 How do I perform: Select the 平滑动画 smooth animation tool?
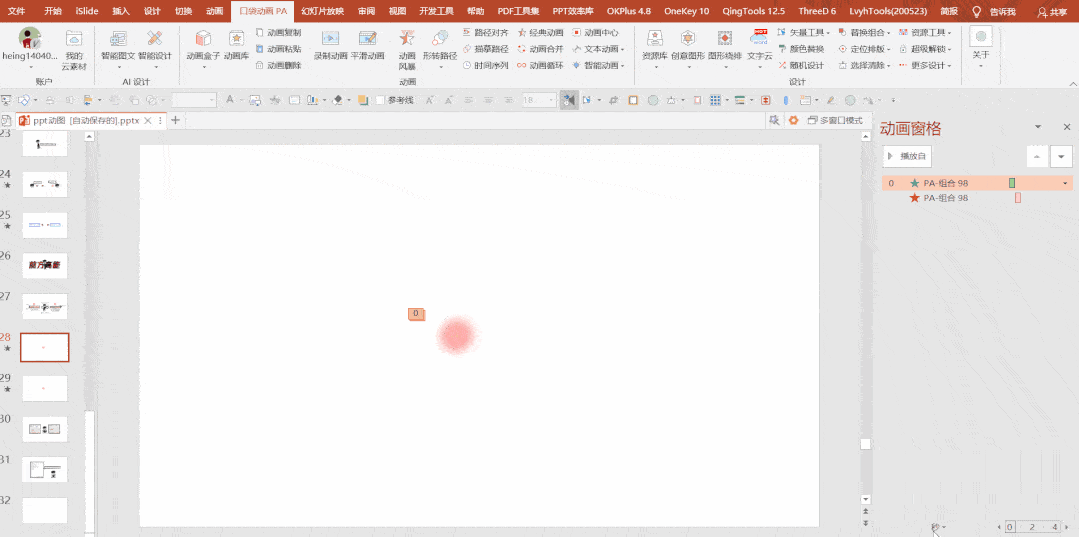click(x=367, y=44)
